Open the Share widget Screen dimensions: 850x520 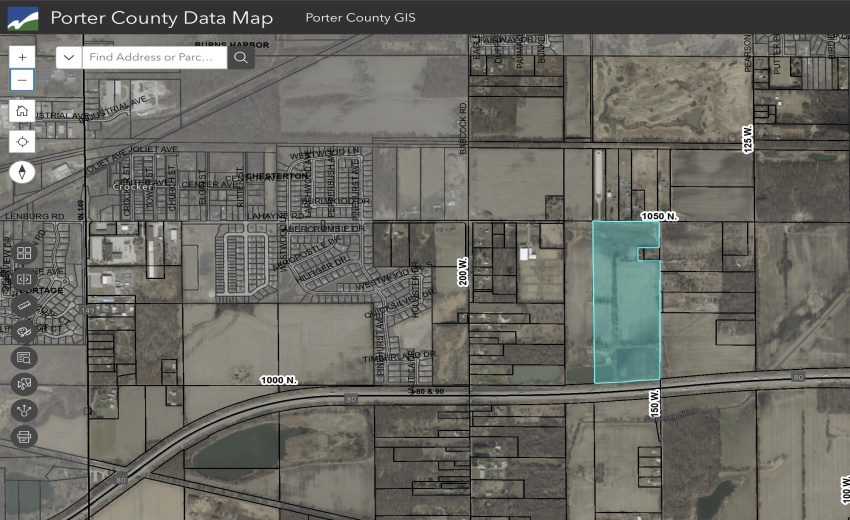click(x=25, y=409)
